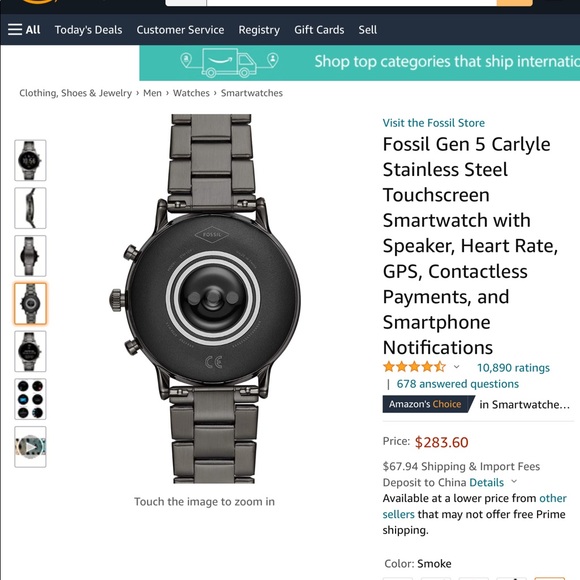
Task: Expand the star ratings dropdown arrow
Action: coord(456,367)
